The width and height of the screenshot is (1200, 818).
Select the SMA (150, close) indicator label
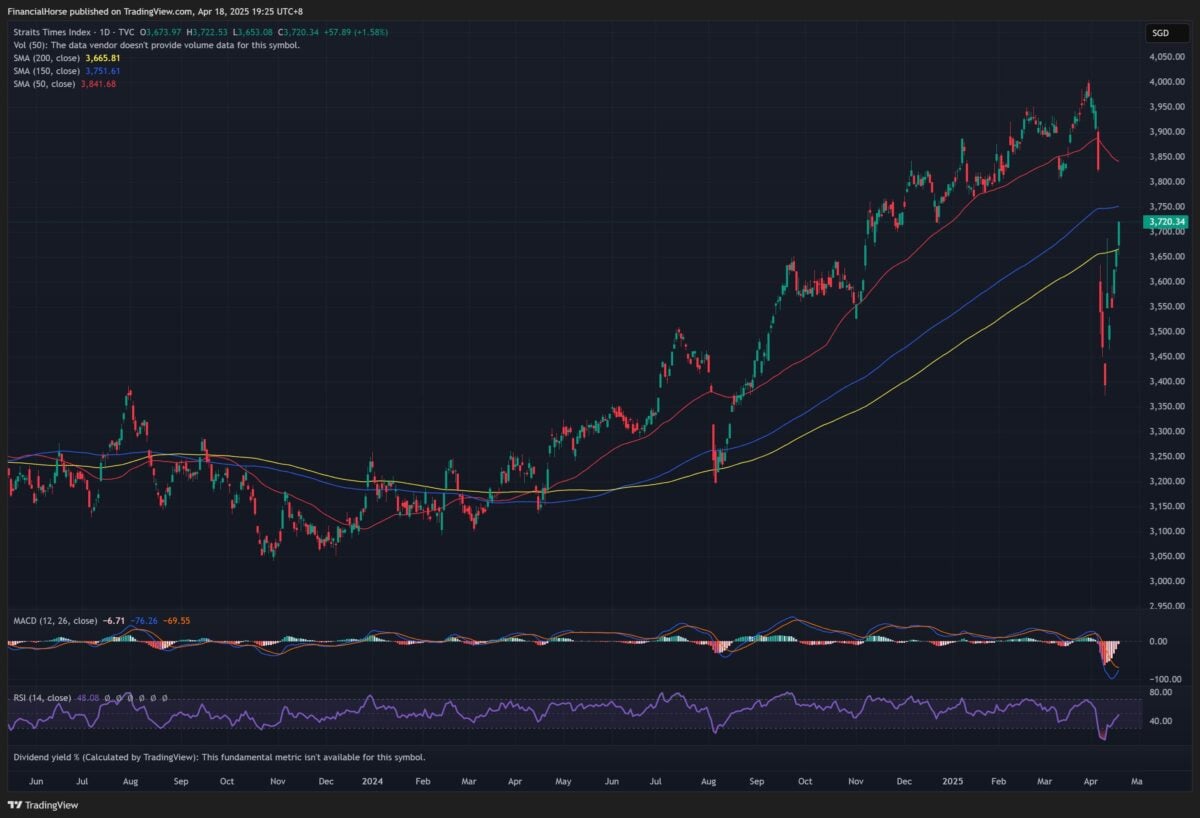point(48,71)
